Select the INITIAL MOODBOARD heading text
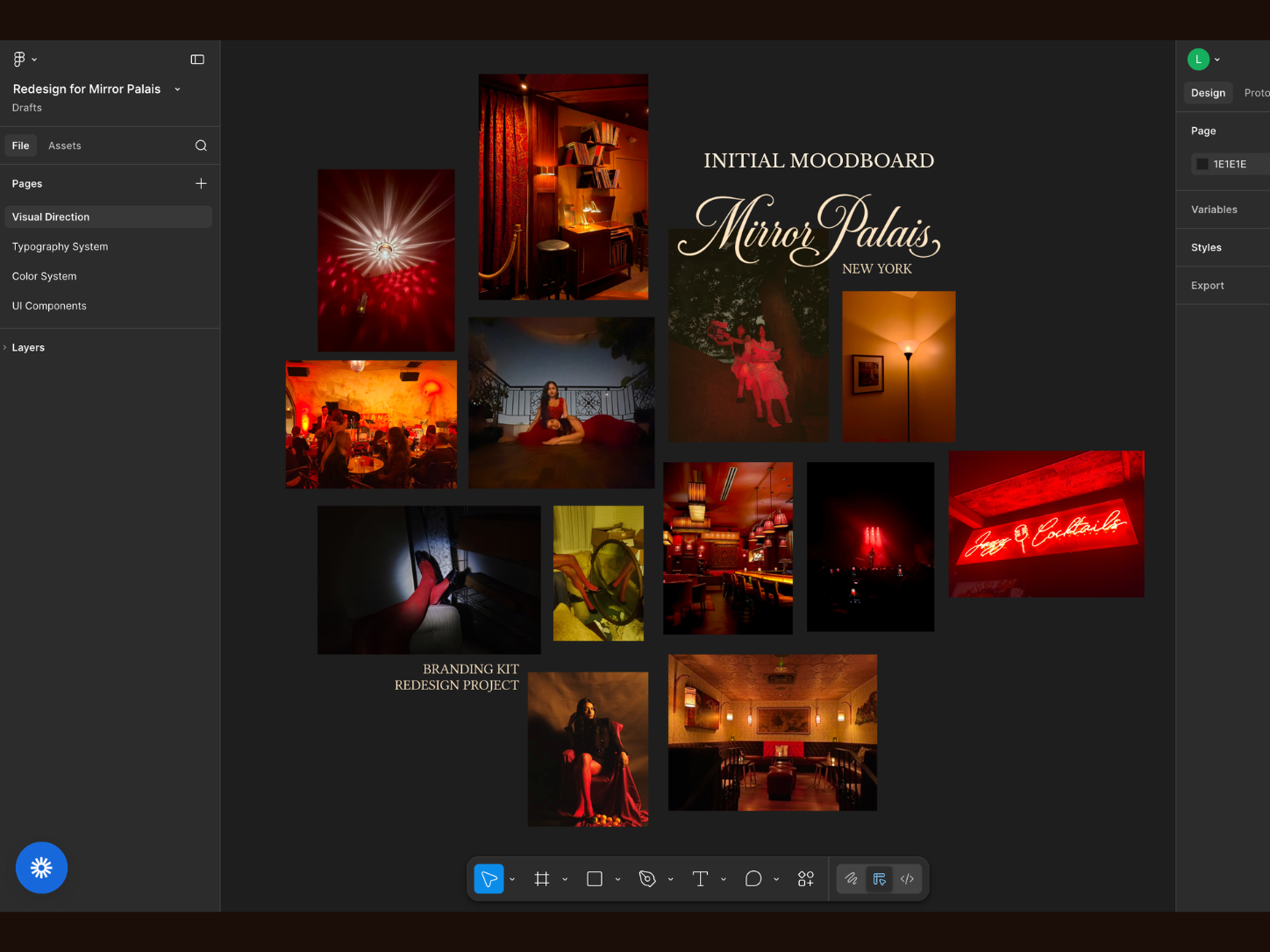1270x952 pixels. point(819,160)
